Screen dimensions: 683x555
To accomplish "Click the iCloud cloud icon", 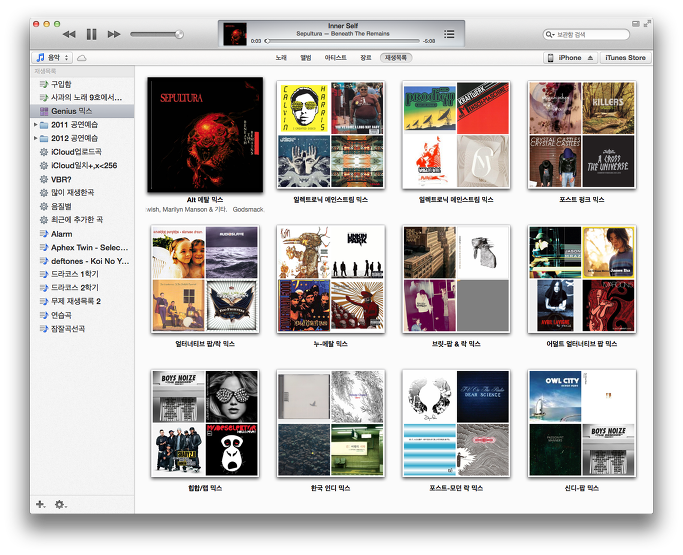I will [x=81, y=58].
